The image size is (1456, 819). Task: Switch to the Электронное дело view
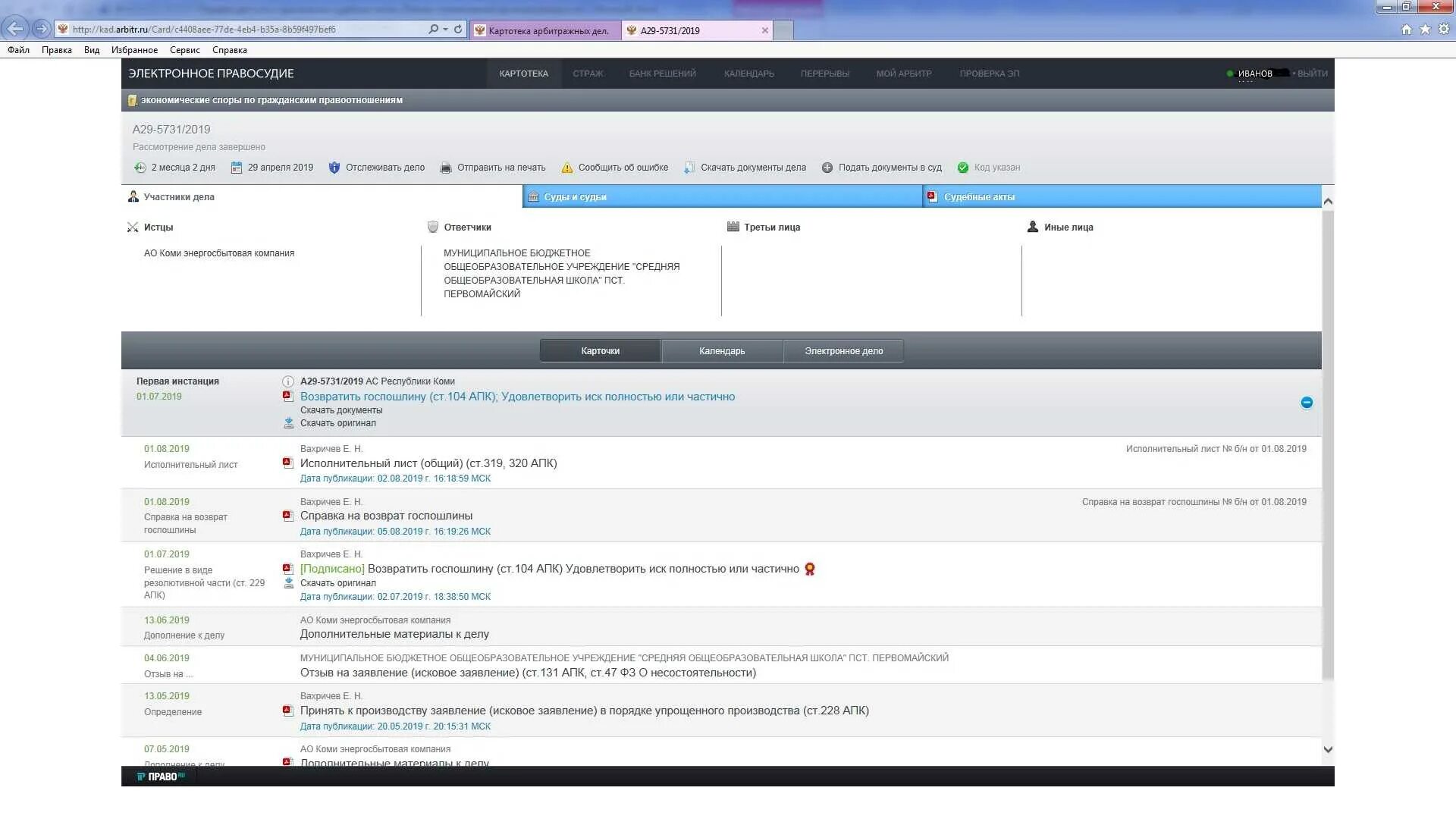(843, 351)
